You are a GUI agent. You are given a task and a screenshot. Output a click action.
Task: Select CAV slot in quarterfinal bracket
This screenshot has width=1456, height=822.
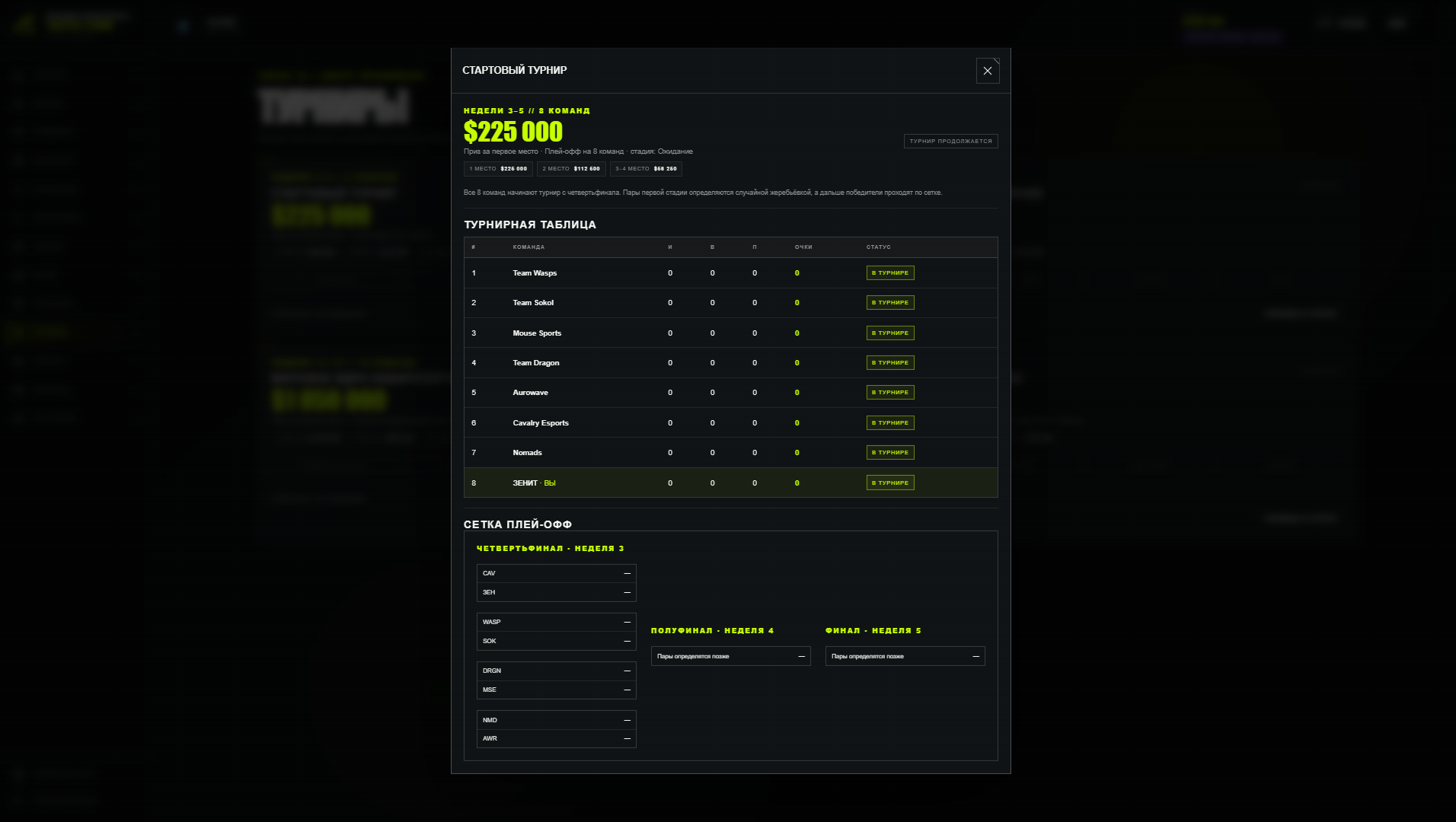click(557, 574)
